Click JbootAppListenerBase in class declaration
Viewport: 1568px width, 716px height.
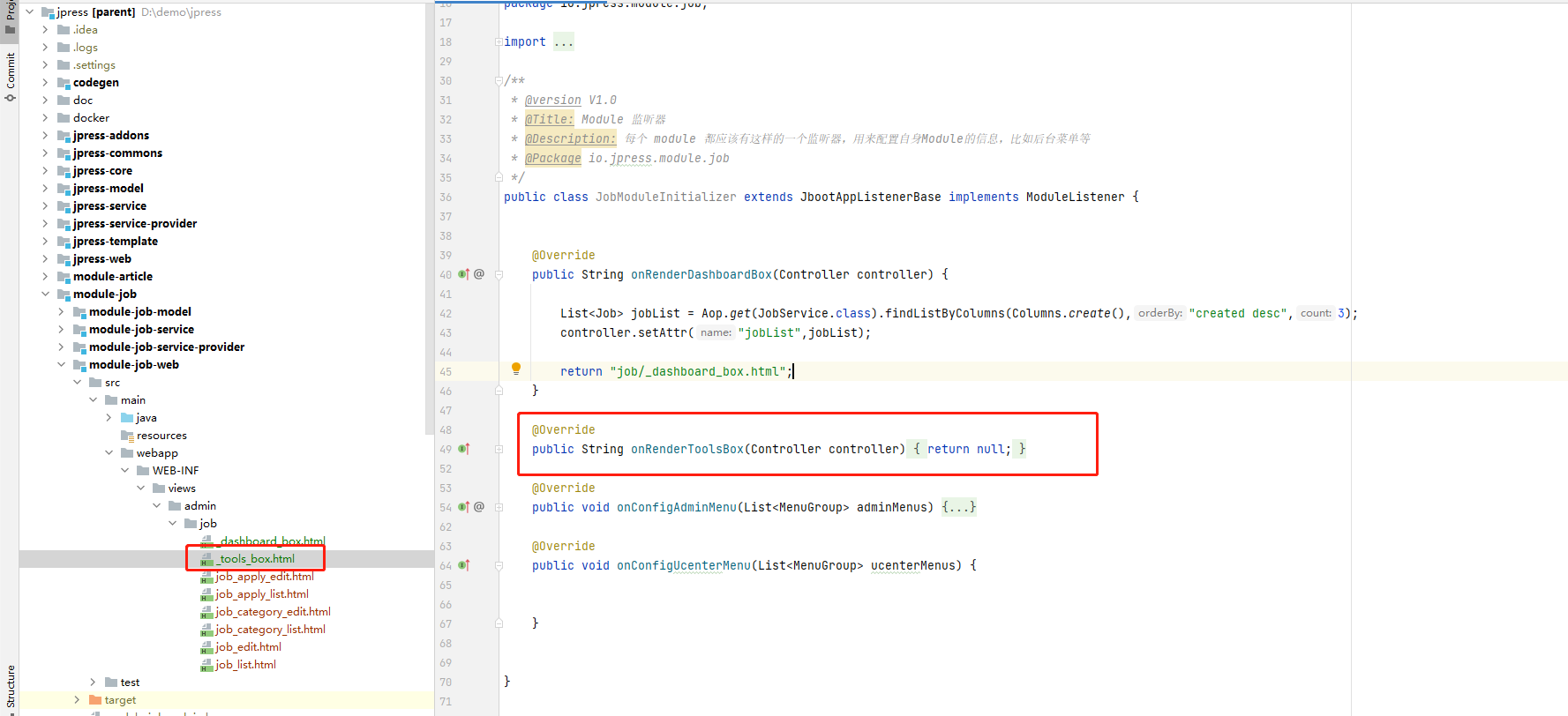pyautogui.click(x=870, y=197)
